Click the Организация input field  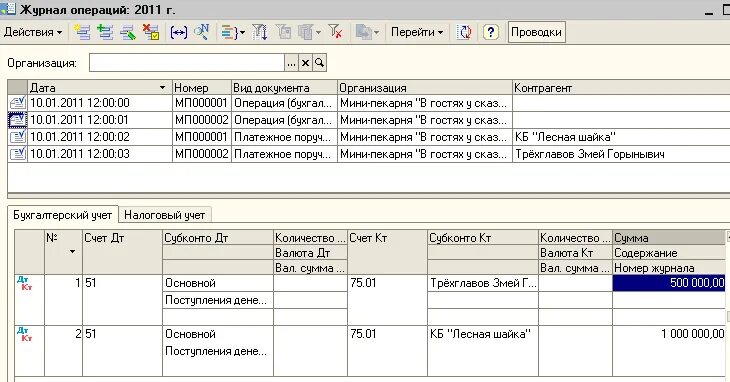tap(187, 63)
